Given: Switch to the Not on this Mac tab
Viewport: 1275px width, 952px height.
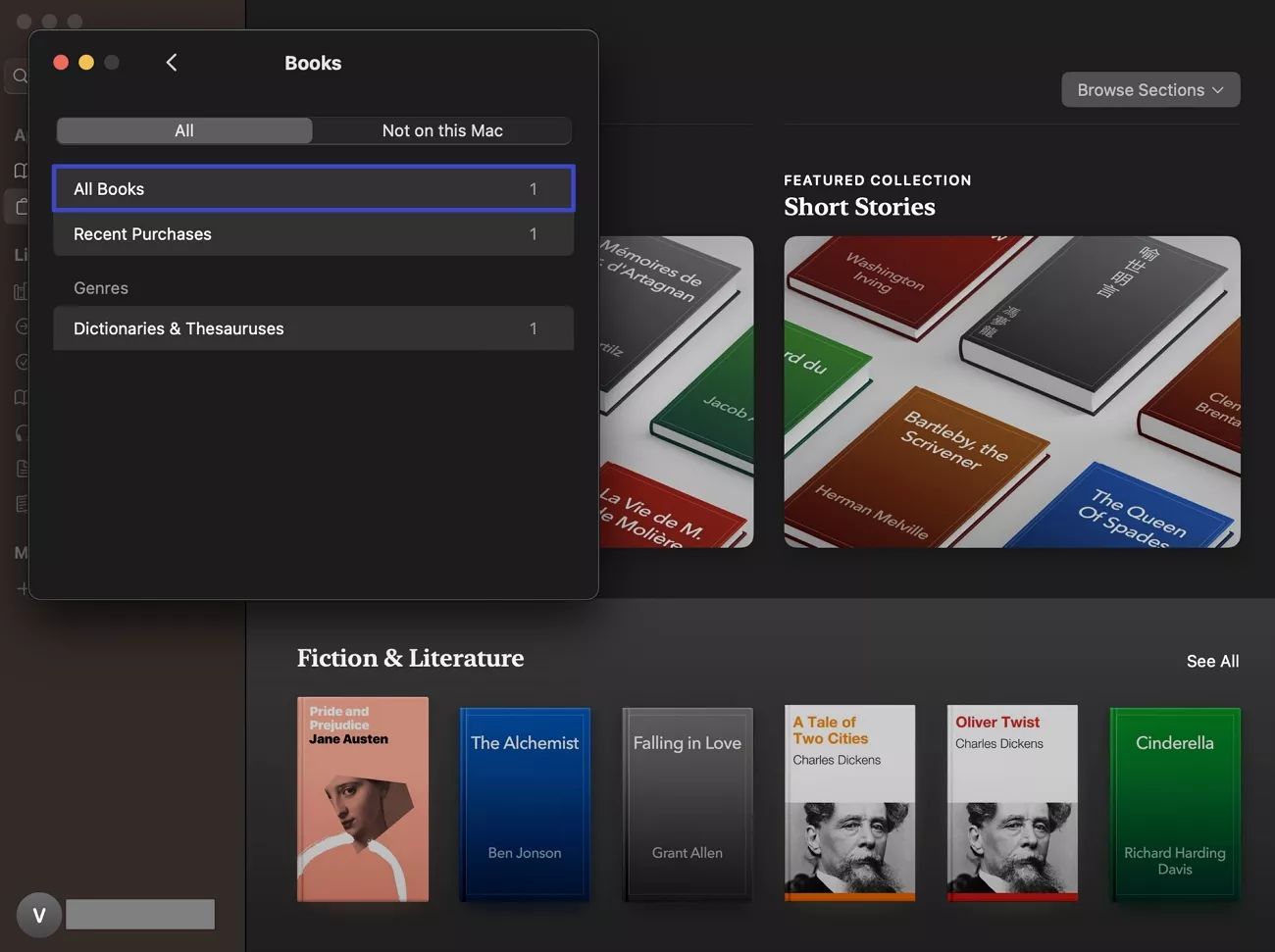Looking at the screenshot, I should (441, 130).
